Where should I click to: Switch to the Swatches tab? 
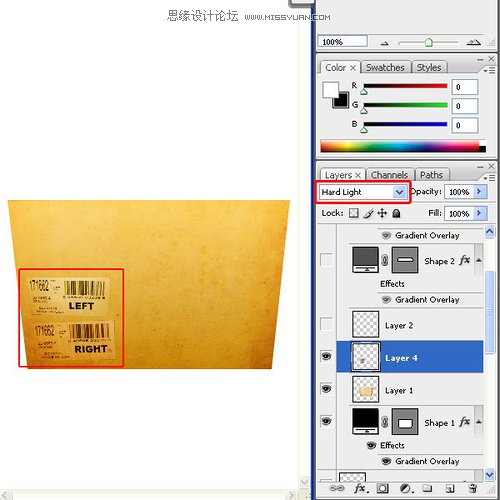(x=385, y=68)
